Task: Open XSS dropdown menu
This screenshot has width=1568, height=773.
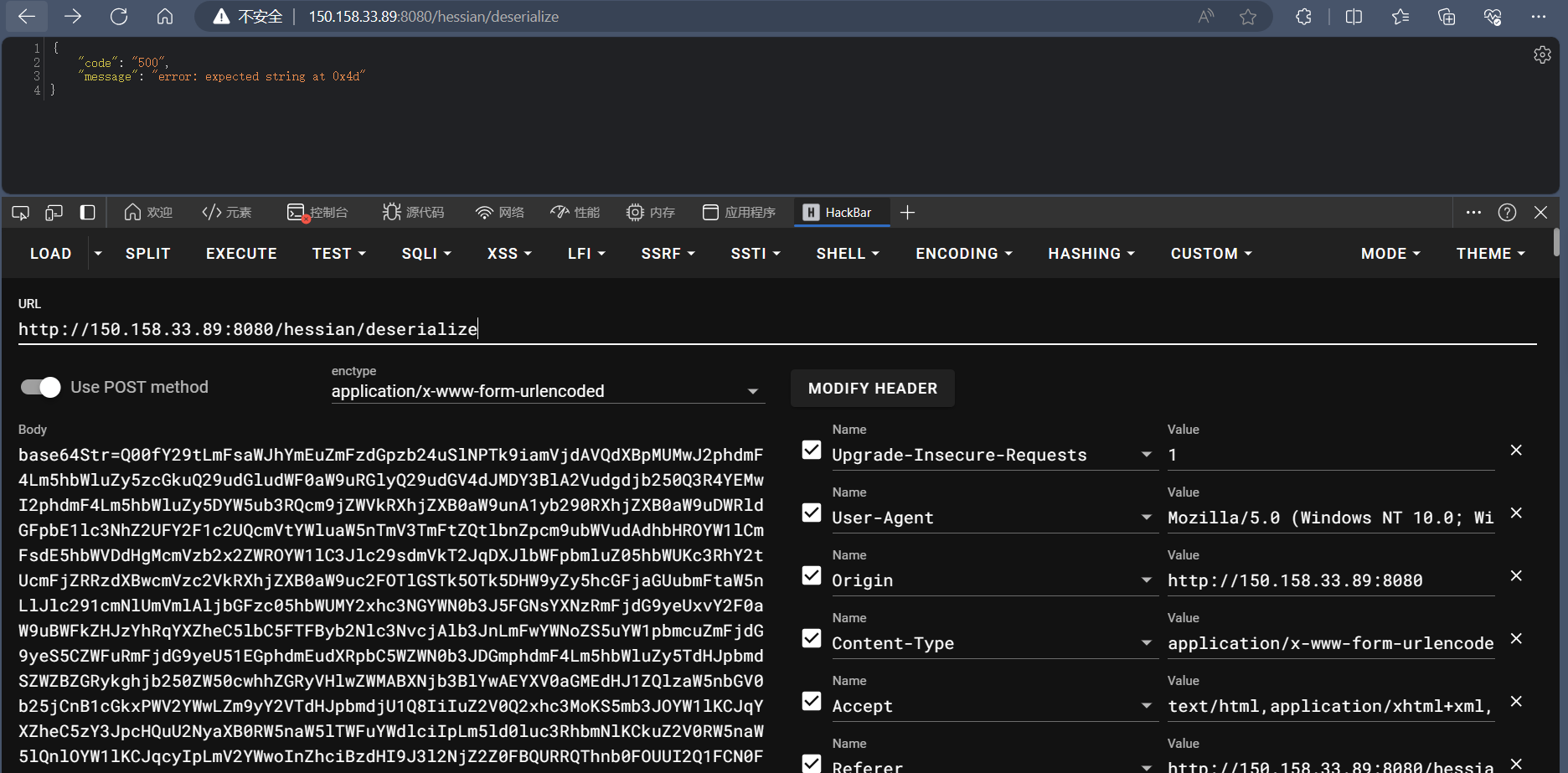Action: [x=509, y=253]
